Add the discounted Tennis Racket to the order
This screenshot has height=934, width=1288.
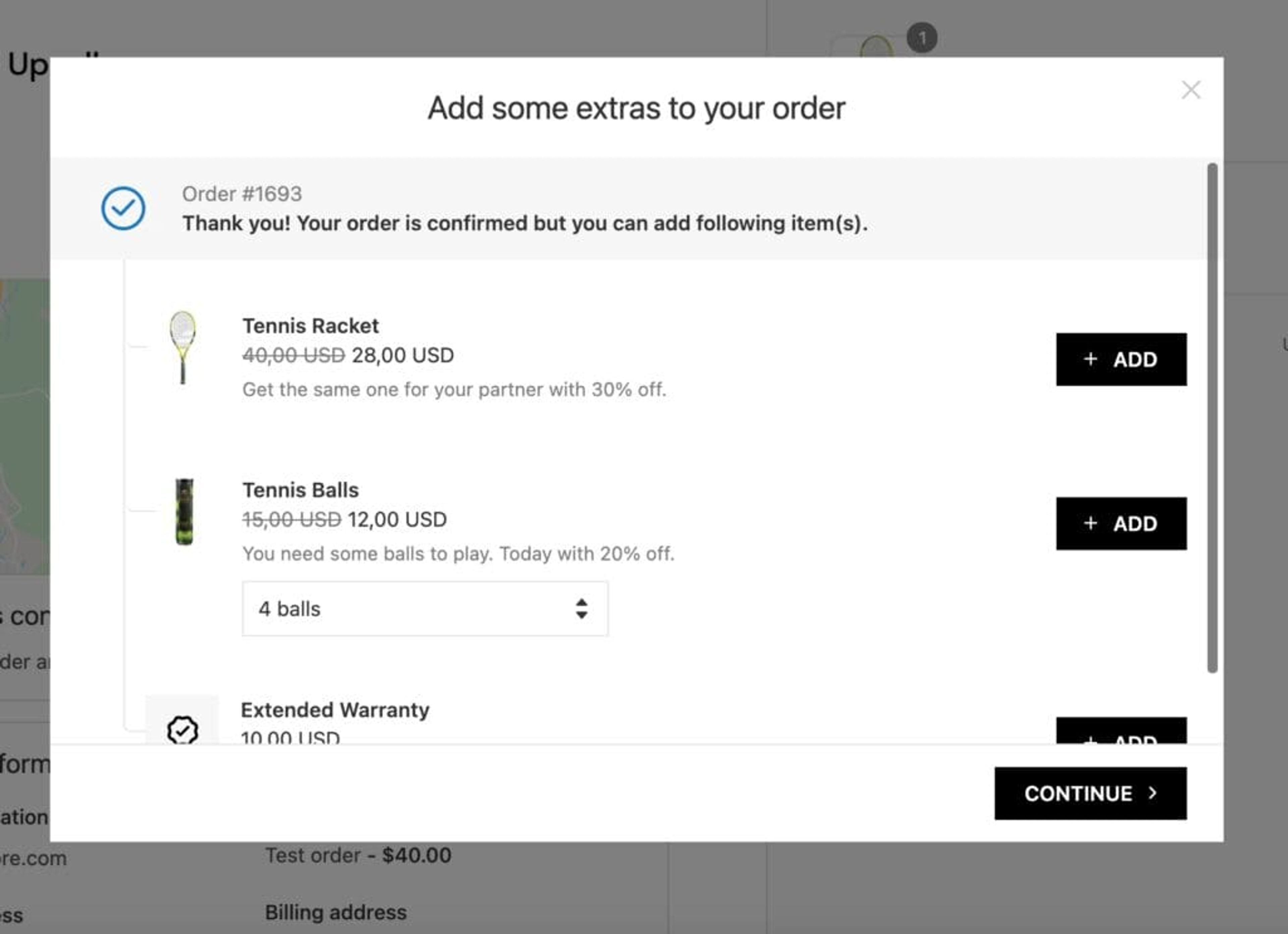point(1121,359)
